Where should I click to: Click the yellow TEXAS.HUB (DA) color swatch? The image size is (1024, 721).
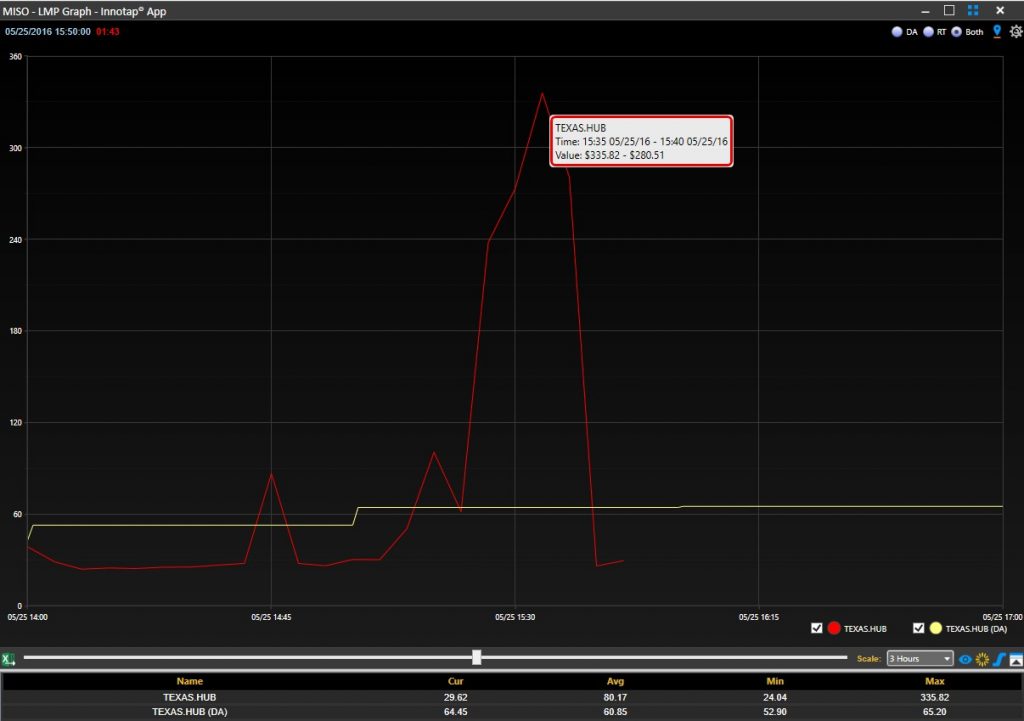point(936,628)
